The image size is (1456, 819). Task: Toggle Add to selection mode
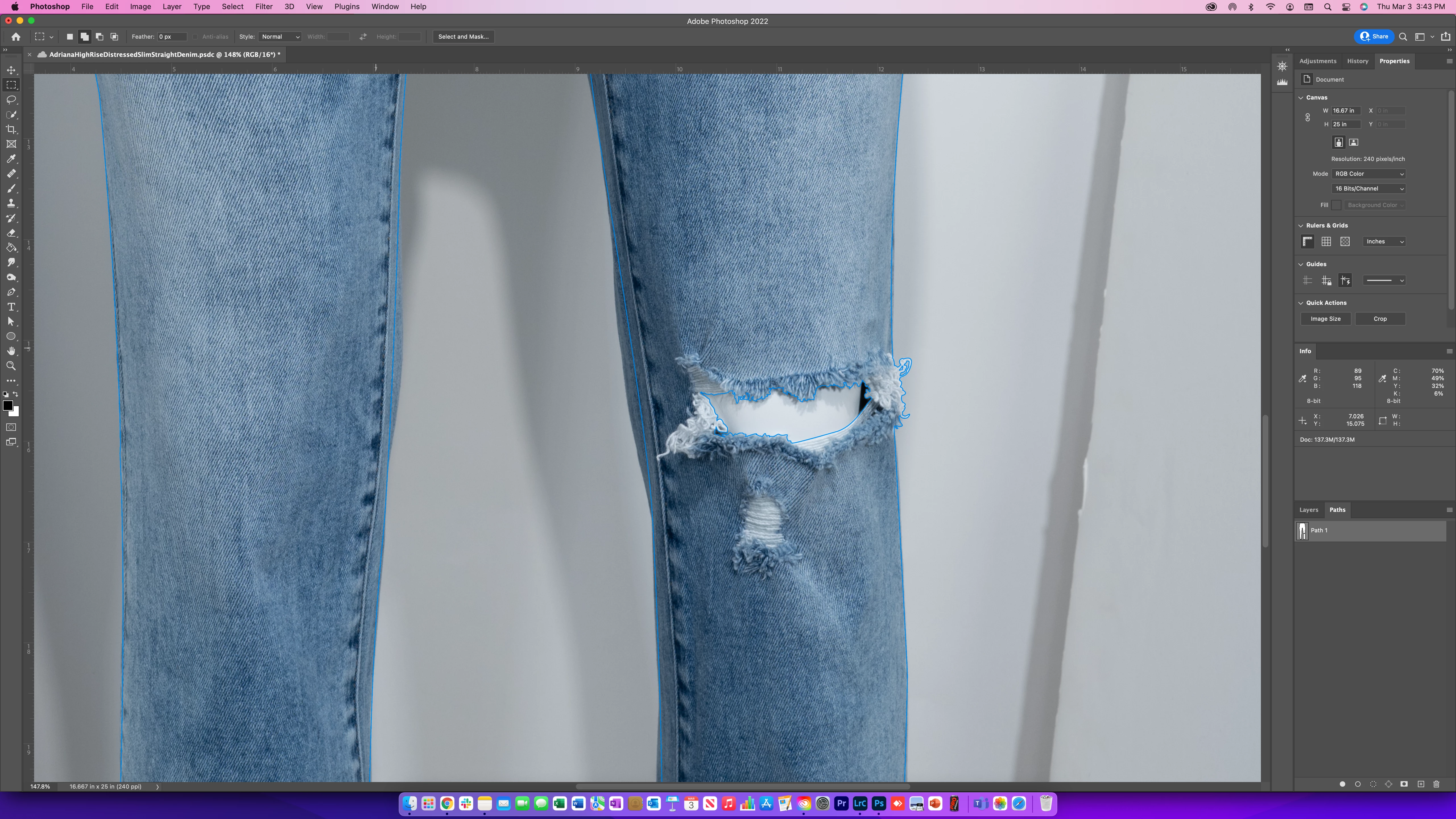[x=84, y=37]
